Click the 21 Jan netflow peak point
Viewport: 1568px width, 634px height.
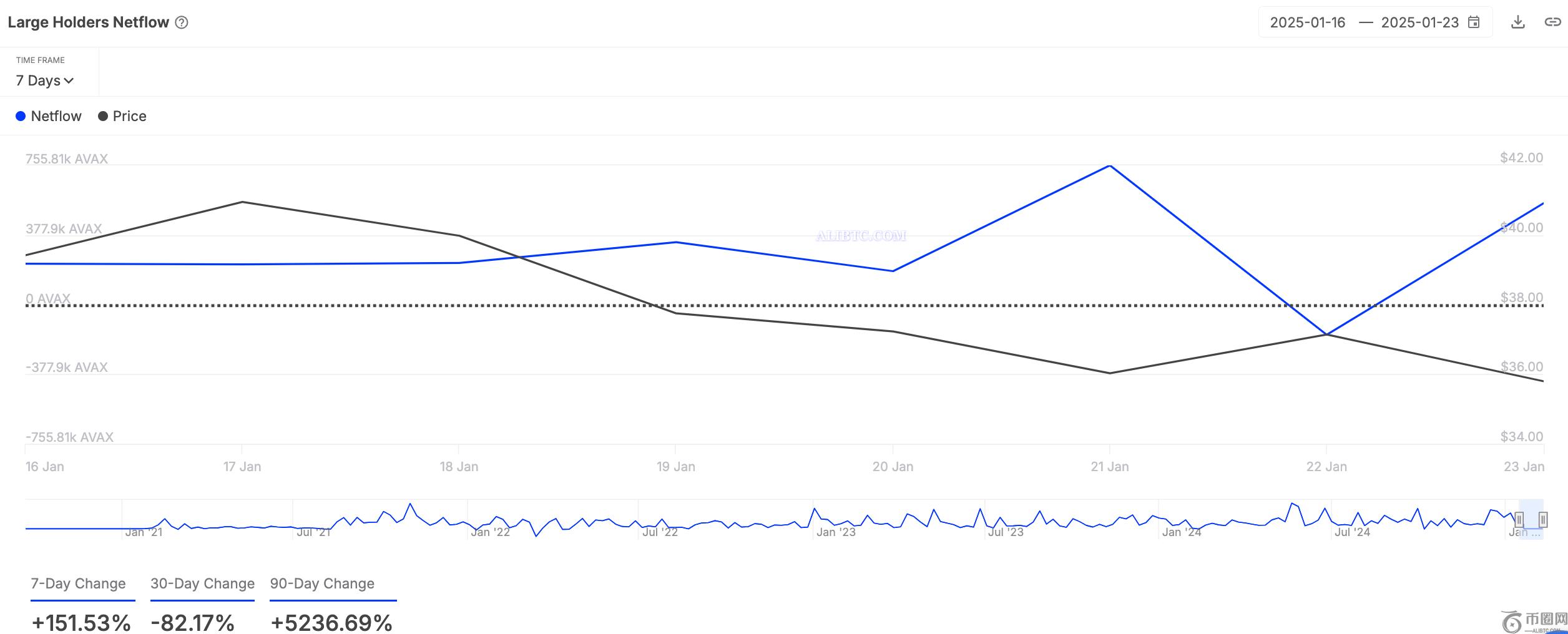1110,166
